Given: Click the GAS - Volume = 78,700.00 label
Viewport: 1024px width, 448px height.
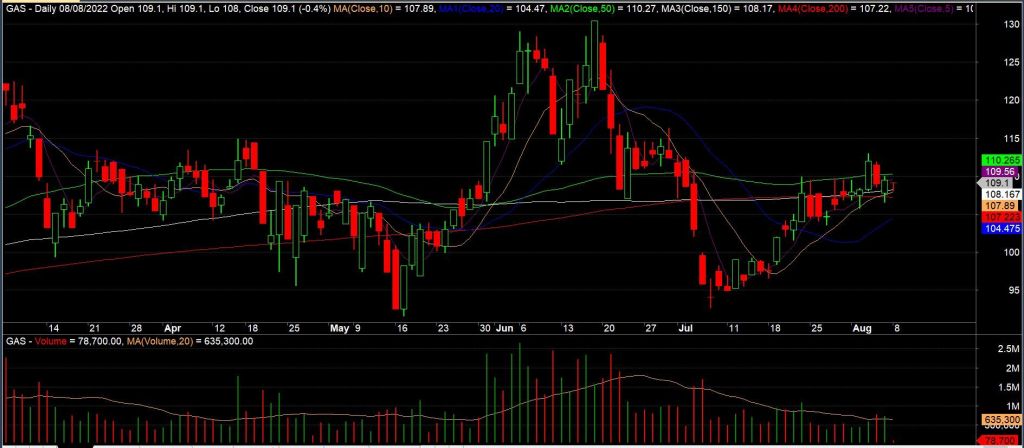Looking at the screenshot, I should pos(64,341).
